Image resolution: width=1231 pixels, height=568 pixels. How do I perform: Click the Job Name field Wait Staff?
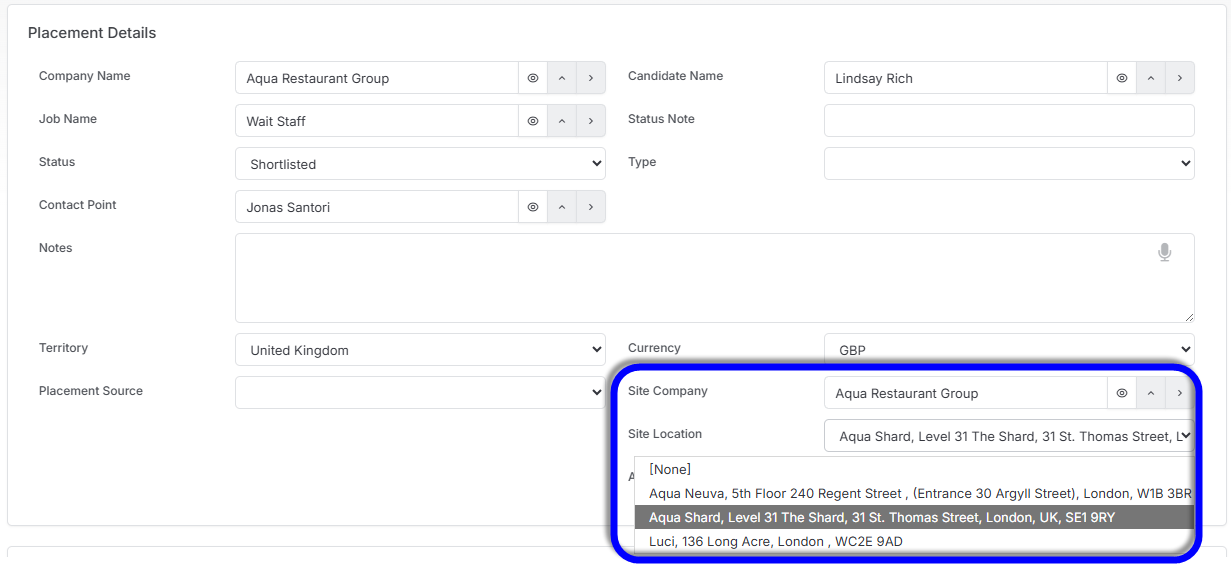click(x=377, y=121)
